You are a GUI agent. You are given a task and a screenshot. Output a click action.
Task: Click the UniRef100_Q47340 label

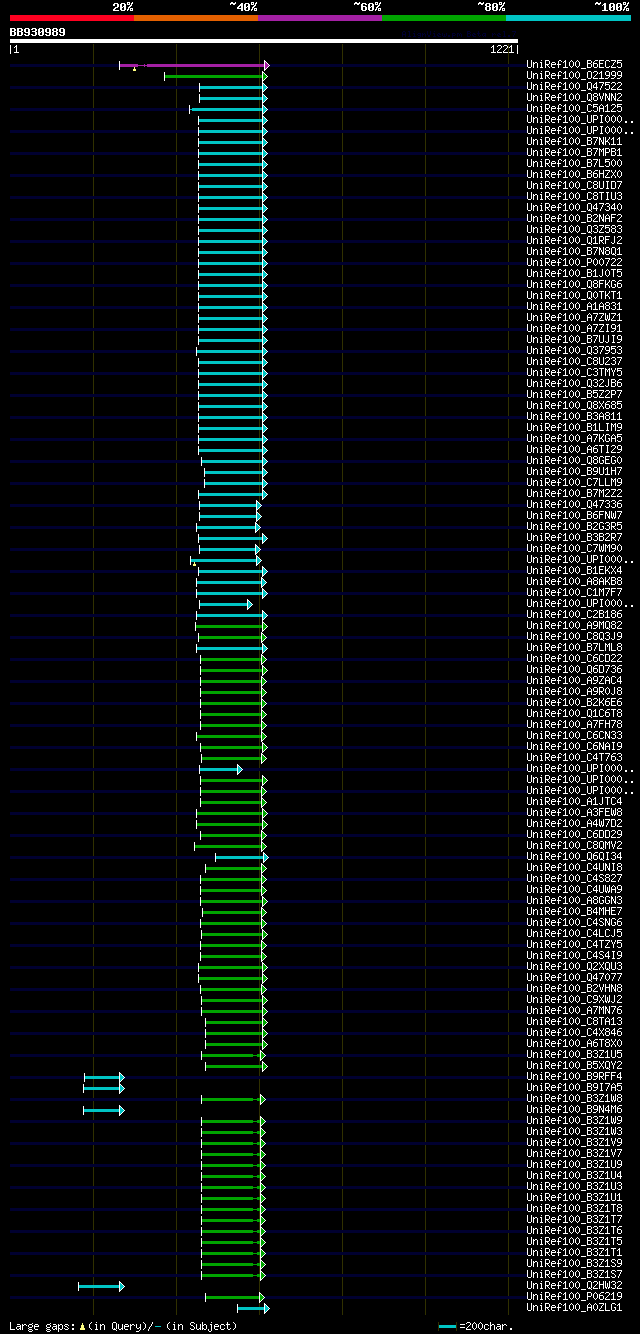(x=576, y=207)
